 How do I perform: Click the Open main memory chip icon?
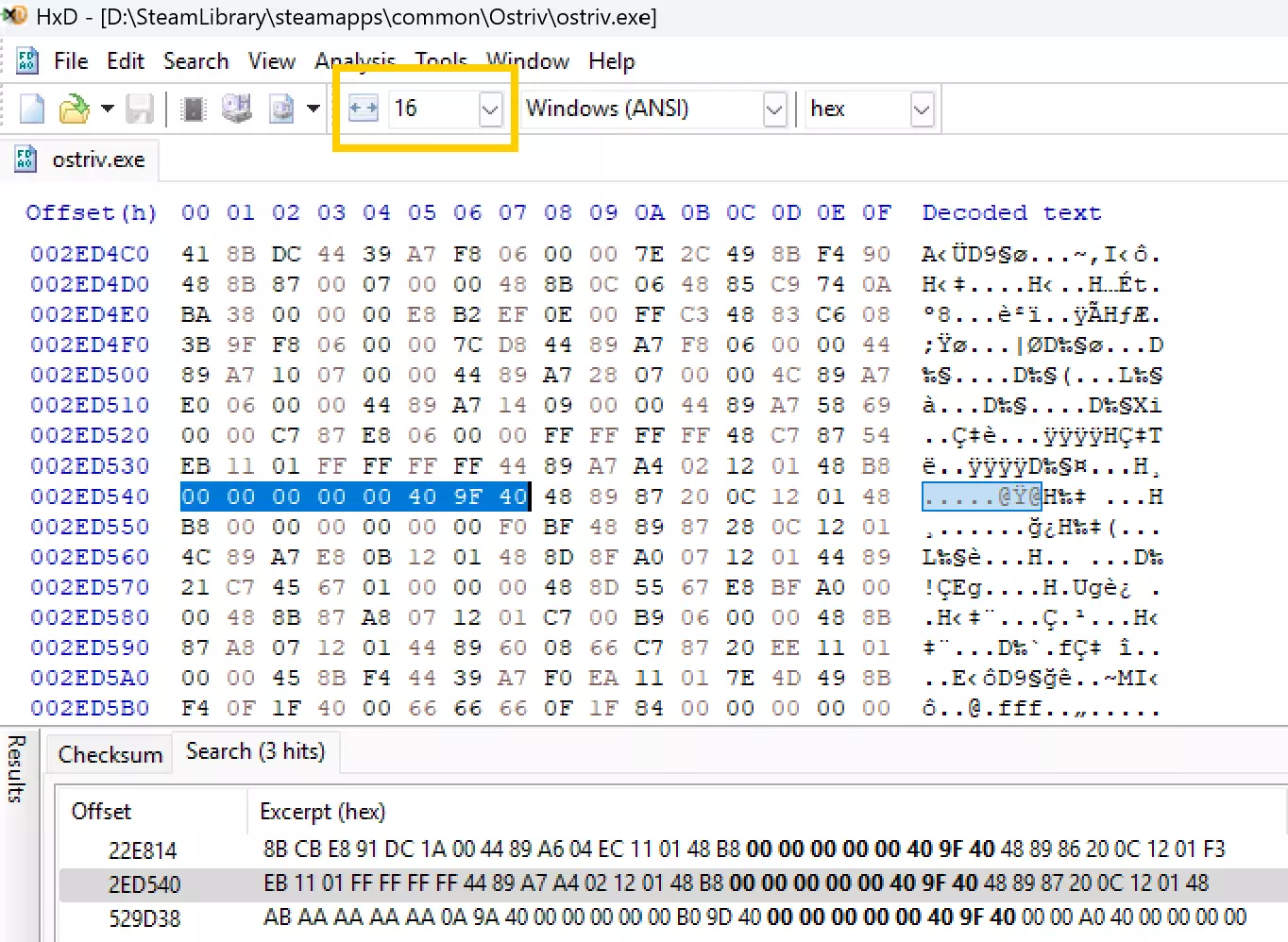tap(194, 109)
